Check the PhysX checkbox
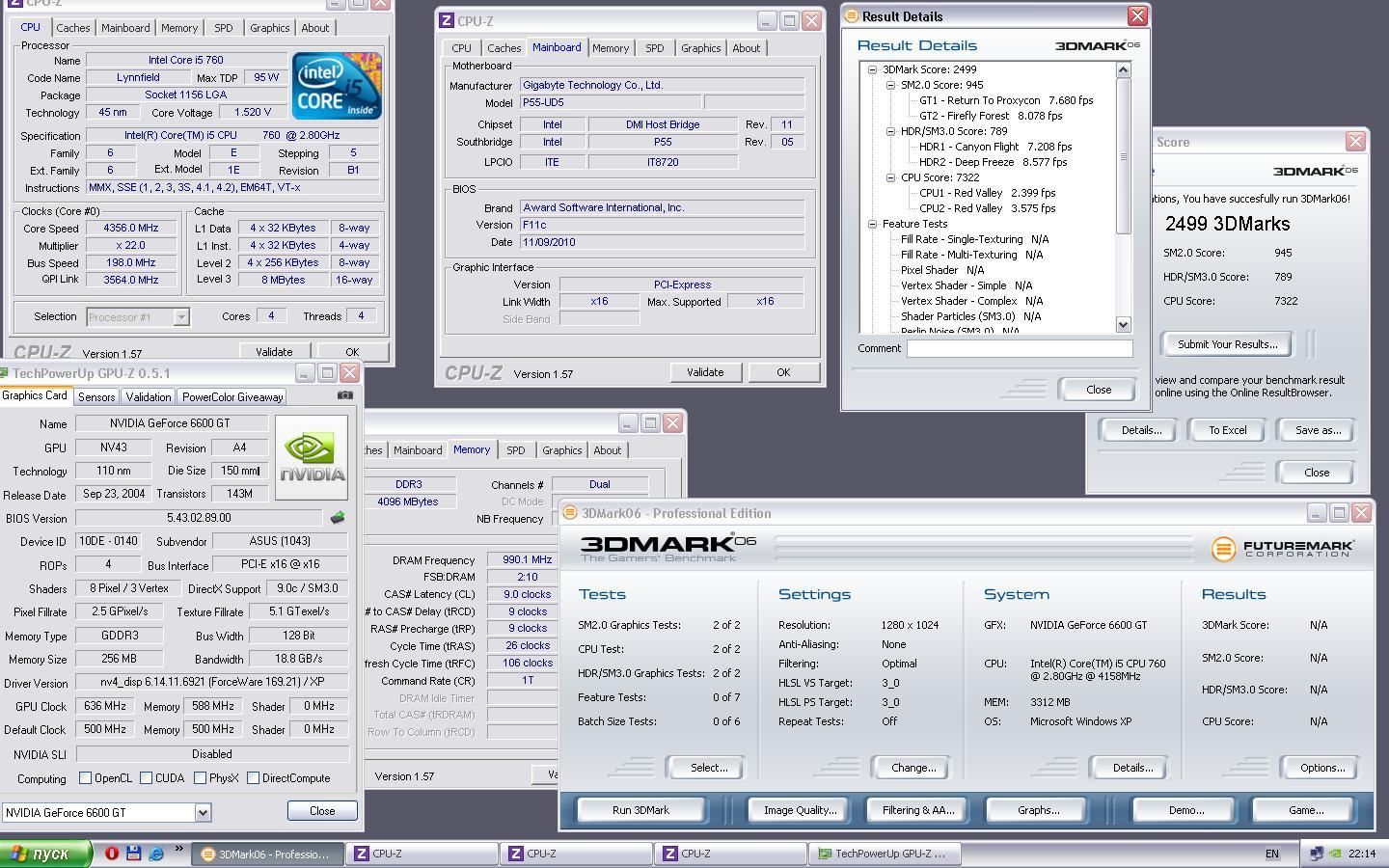This screenshot has height=868, width=1389. 200,778
